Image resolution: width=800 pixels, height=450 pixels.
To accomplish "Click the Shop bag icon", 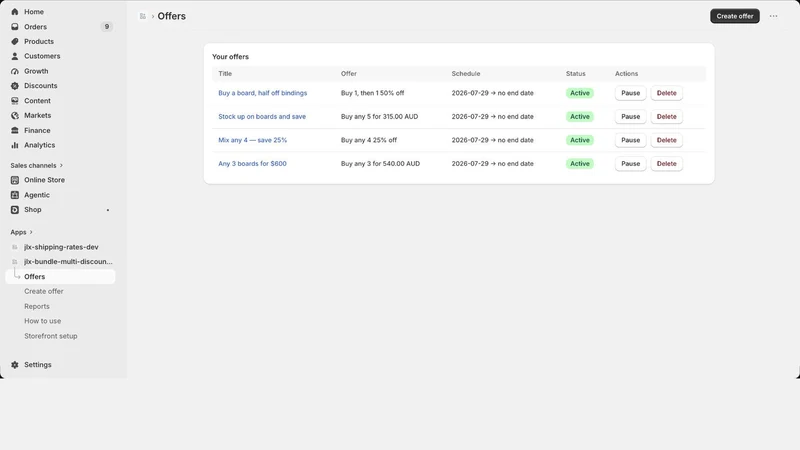I will [15, 210].
